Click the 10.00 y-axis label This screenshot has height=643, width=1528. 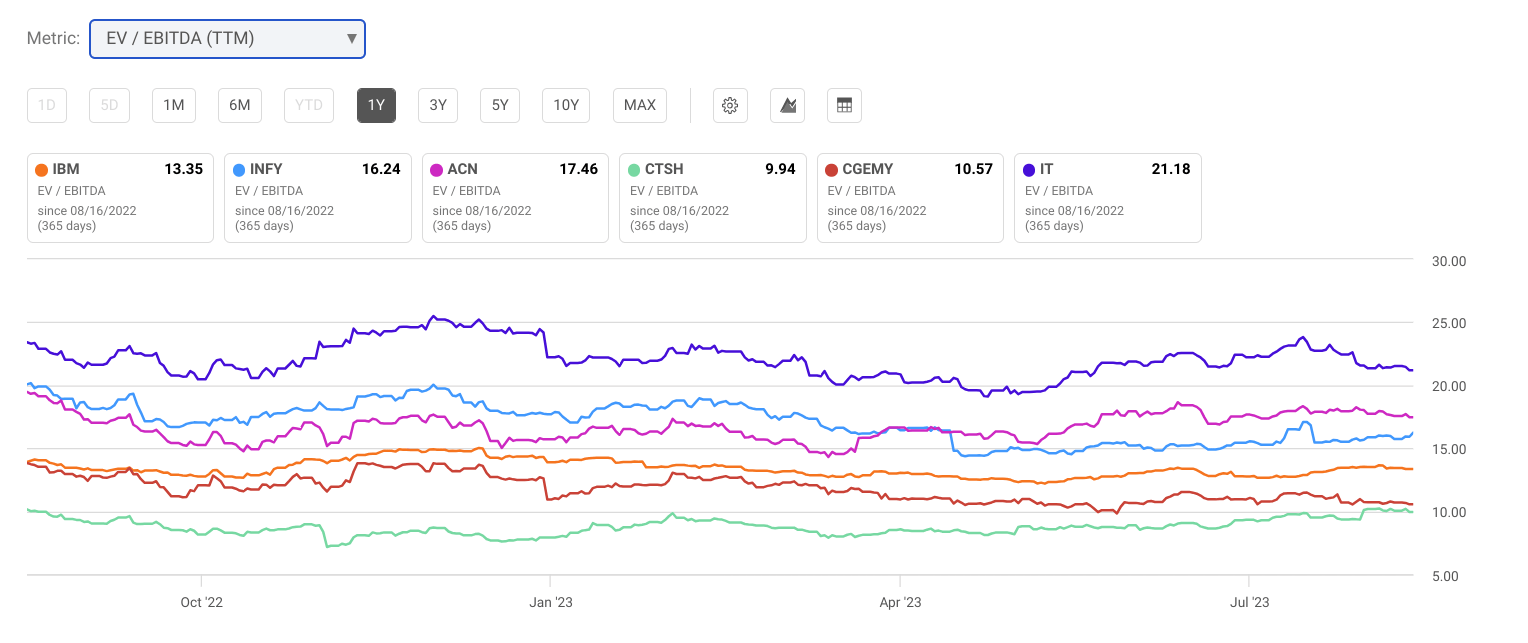point(1448,513)
